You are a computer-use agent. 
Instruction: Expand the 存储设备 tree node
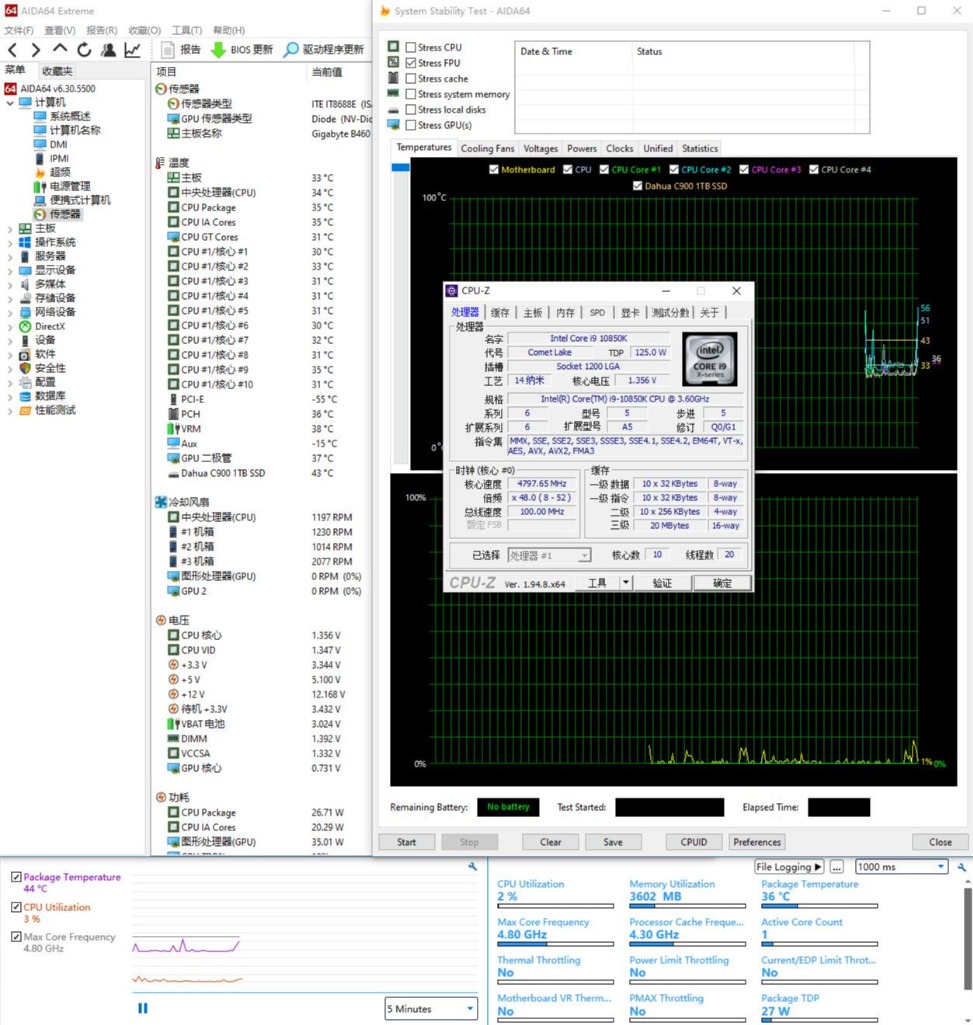(x=10, y=299)
